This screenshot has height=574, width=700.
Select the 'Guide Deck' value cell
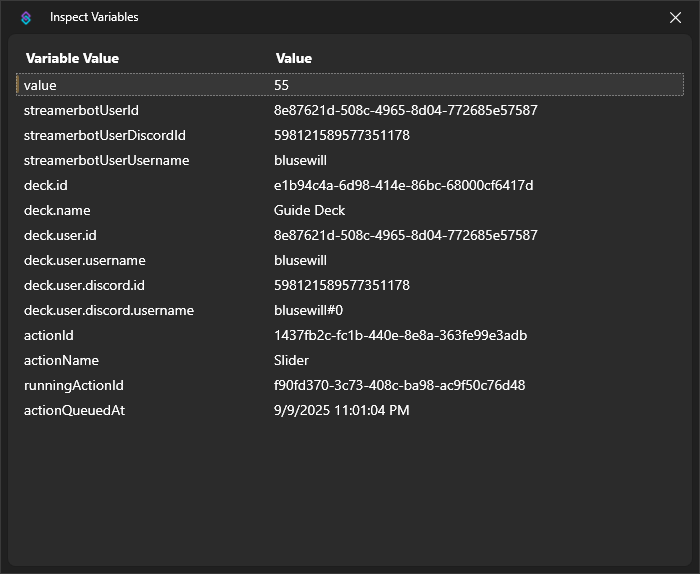coord(309,210)
